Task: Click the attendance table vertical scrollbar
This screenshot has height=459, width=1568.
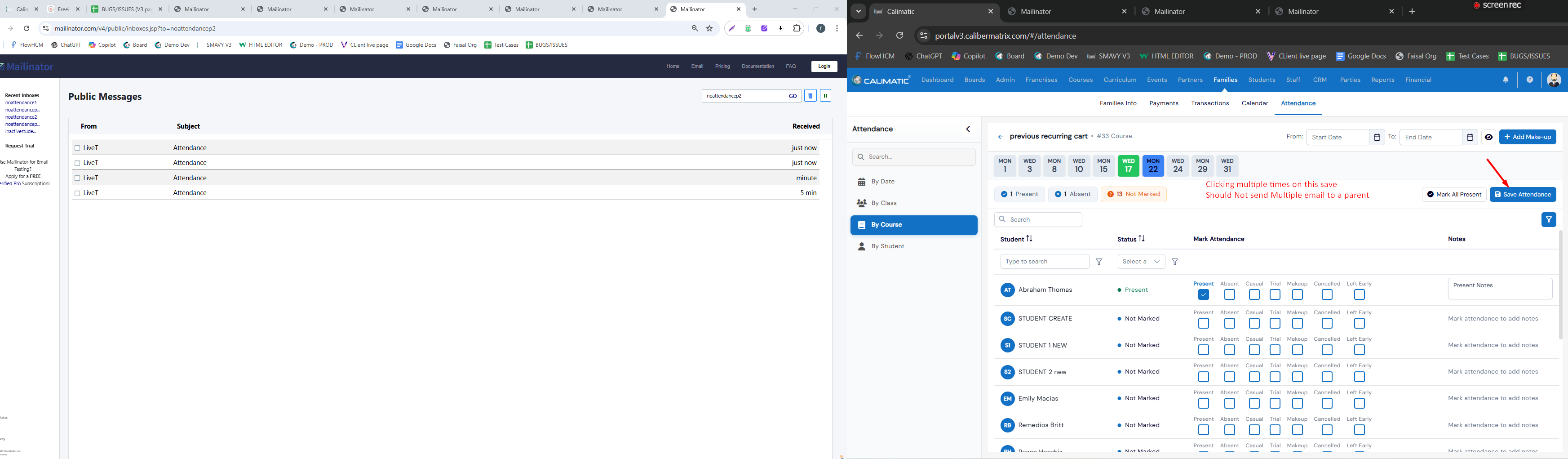Action: pyautogui.click(x=1561, y=284)
